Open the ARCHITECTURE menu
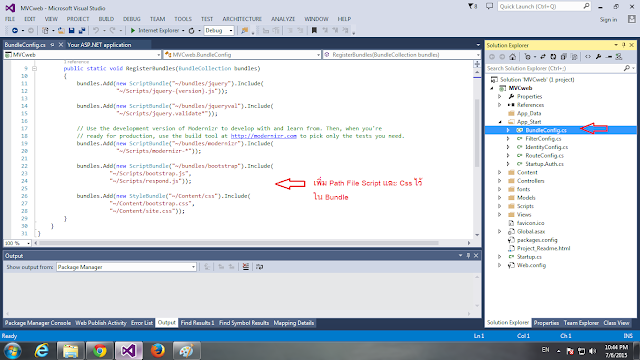This screenshot has height=360, width=640. tap(242, 19)
